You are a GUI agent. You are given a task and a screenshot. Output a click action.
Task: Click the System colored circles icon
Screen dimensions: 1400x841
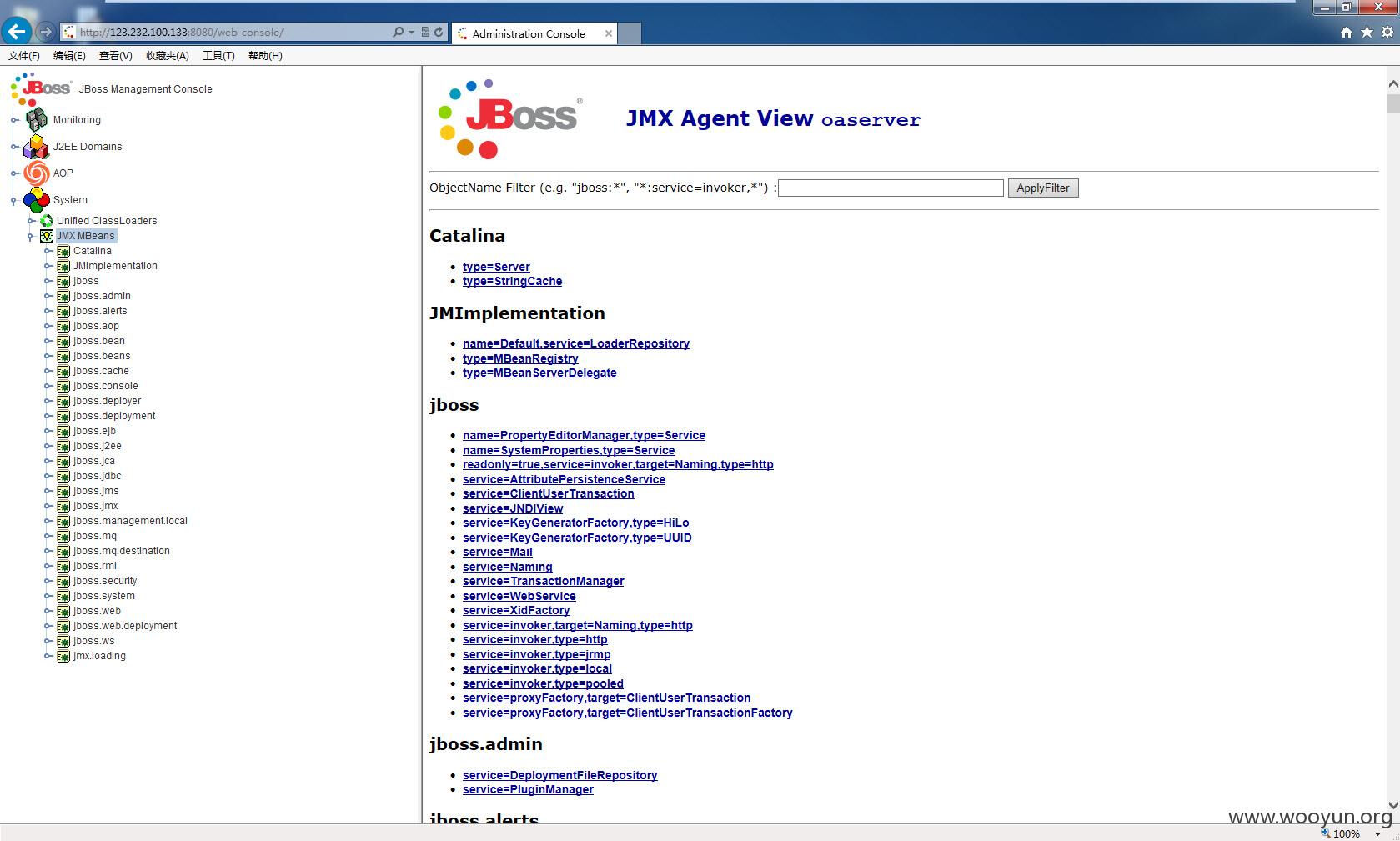pyautogui.click(x=37, y=200)
